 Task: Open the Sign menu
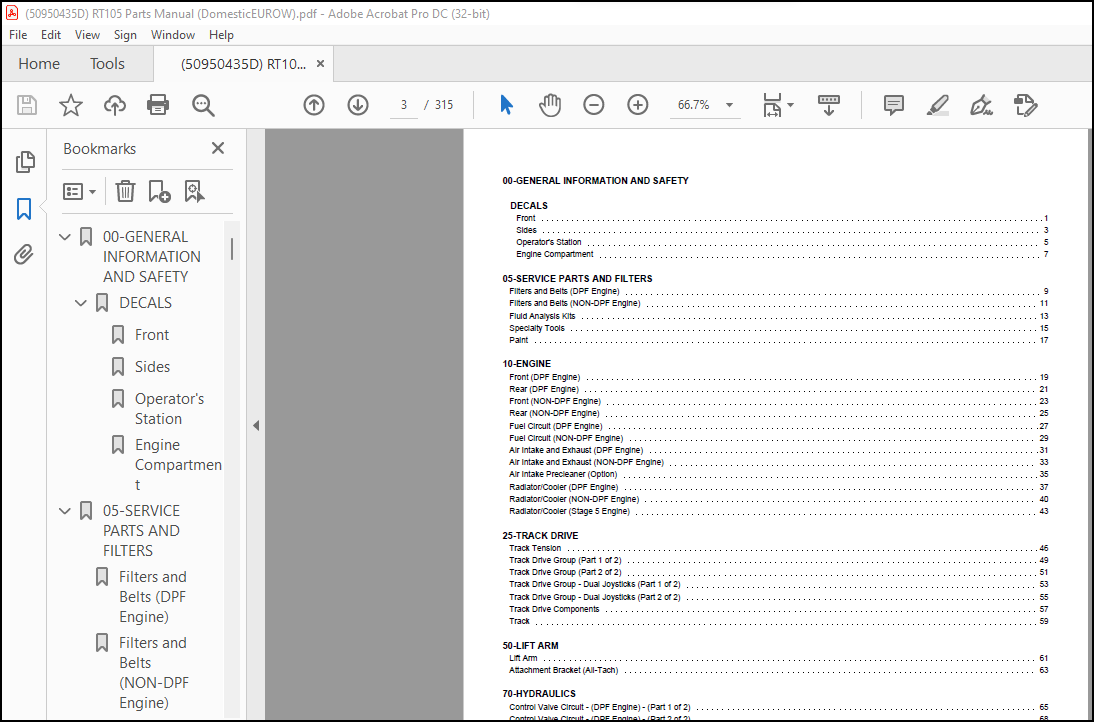(x=125, y=35)
